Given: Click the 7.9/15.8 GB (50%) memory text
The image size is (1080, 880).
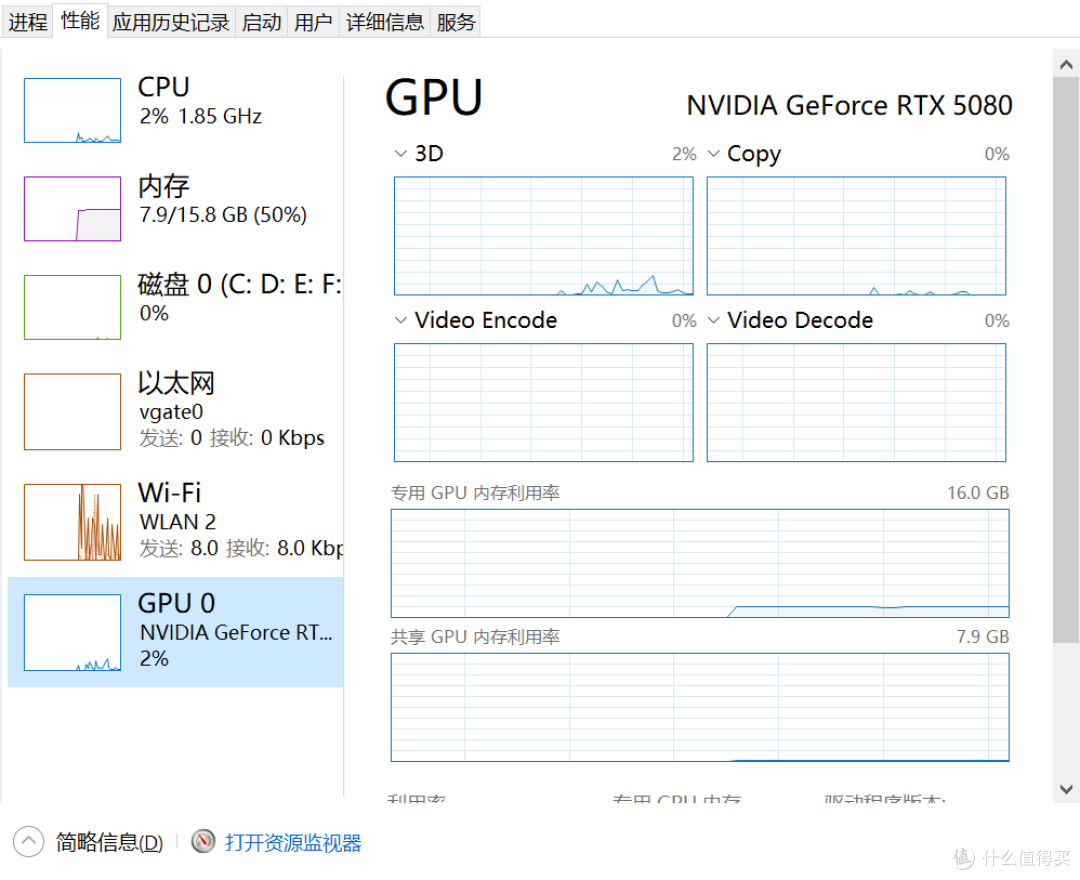Looking at the screenshot, I should (223, 215).
